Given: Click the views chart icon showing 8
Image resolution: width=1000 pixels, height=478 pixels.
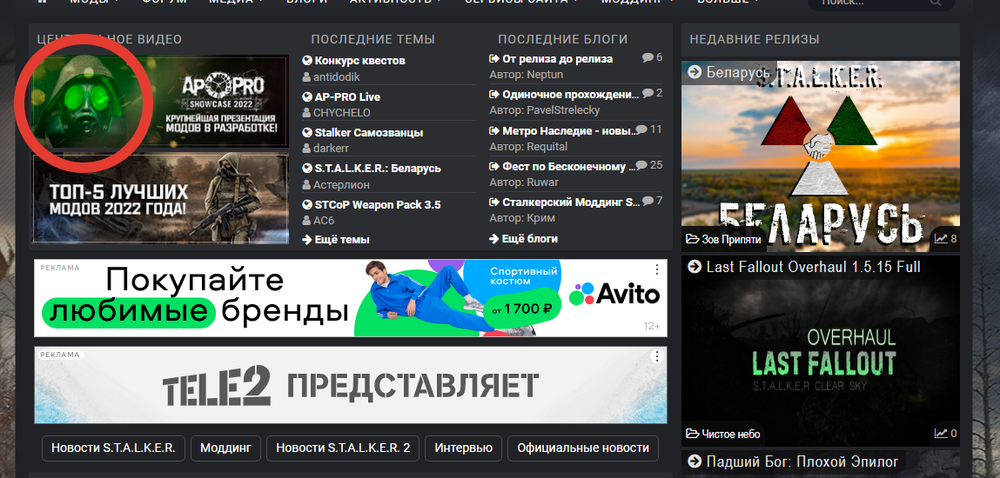Looking at the screenshot, I should coord(941,239).
